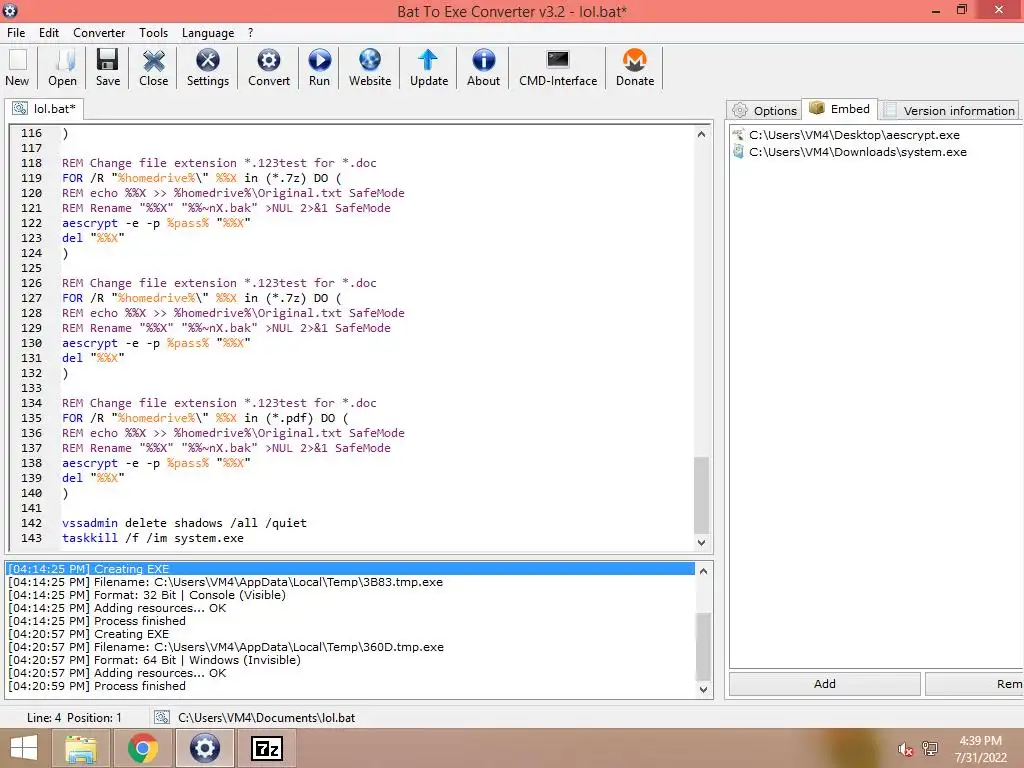
Task: Open the File menu
Action: (x=16, y=33)
